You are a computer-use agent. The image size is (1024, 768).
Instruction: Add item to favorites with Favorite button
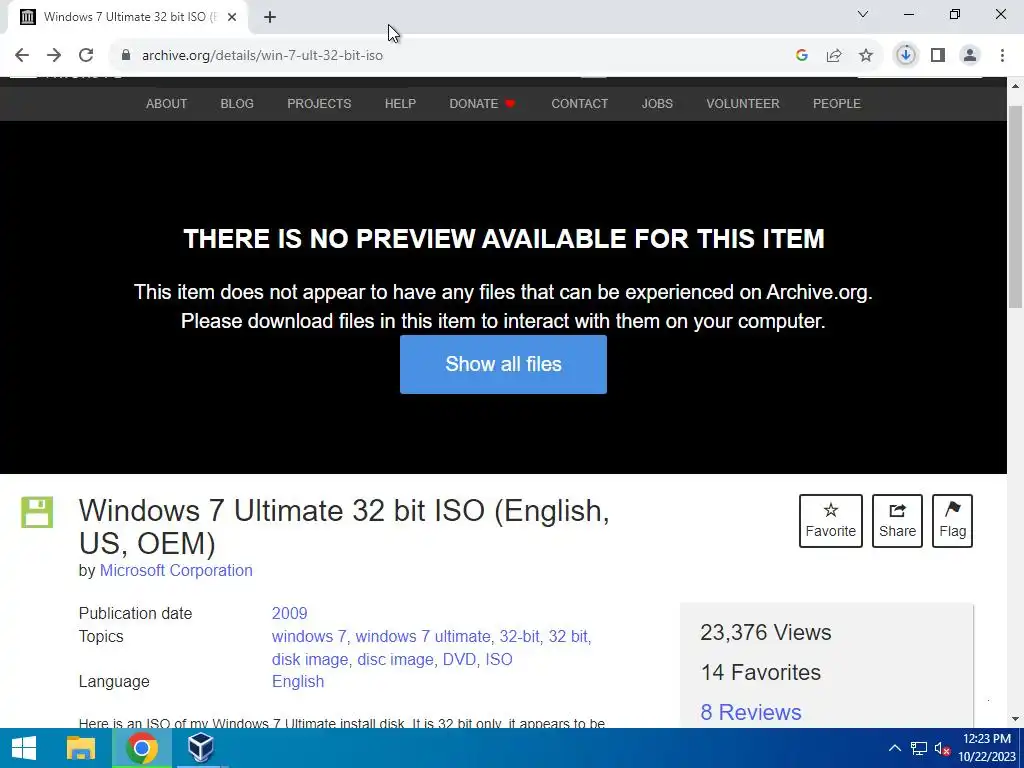831,521
